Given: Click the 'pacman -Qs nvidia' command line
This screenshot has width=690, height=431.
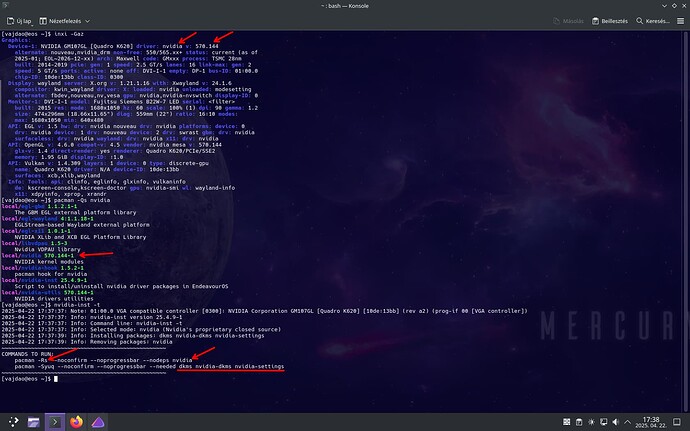Looking at the screenshot, I should (x=55, y=200).
